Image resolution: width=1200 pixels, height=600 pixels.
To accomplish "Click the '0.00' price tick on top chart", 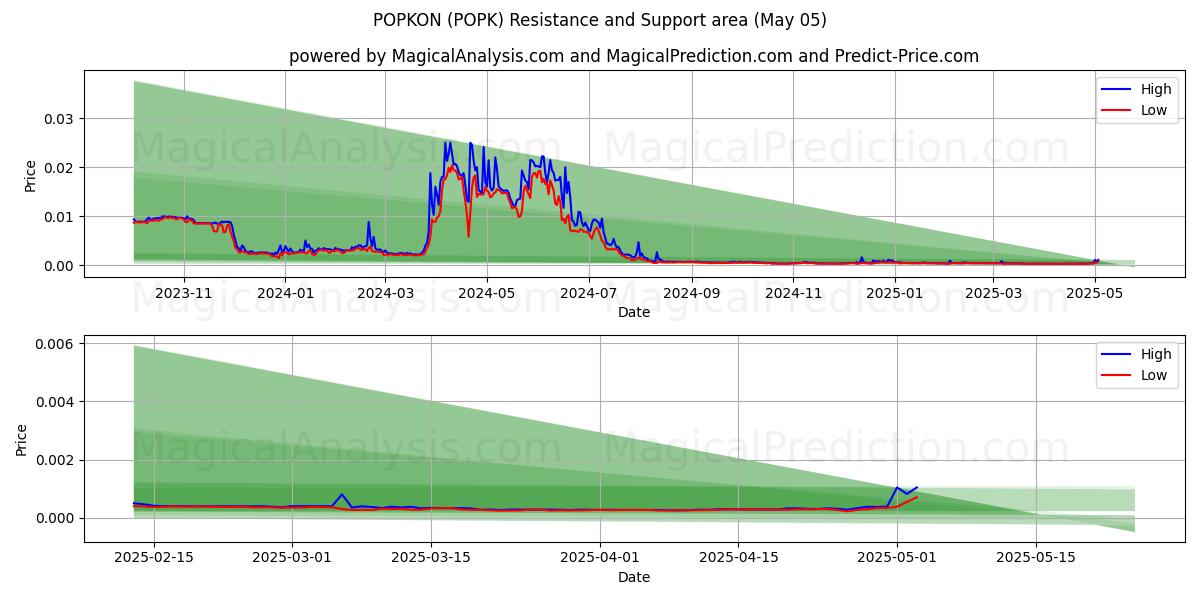I will coord(61,265).
